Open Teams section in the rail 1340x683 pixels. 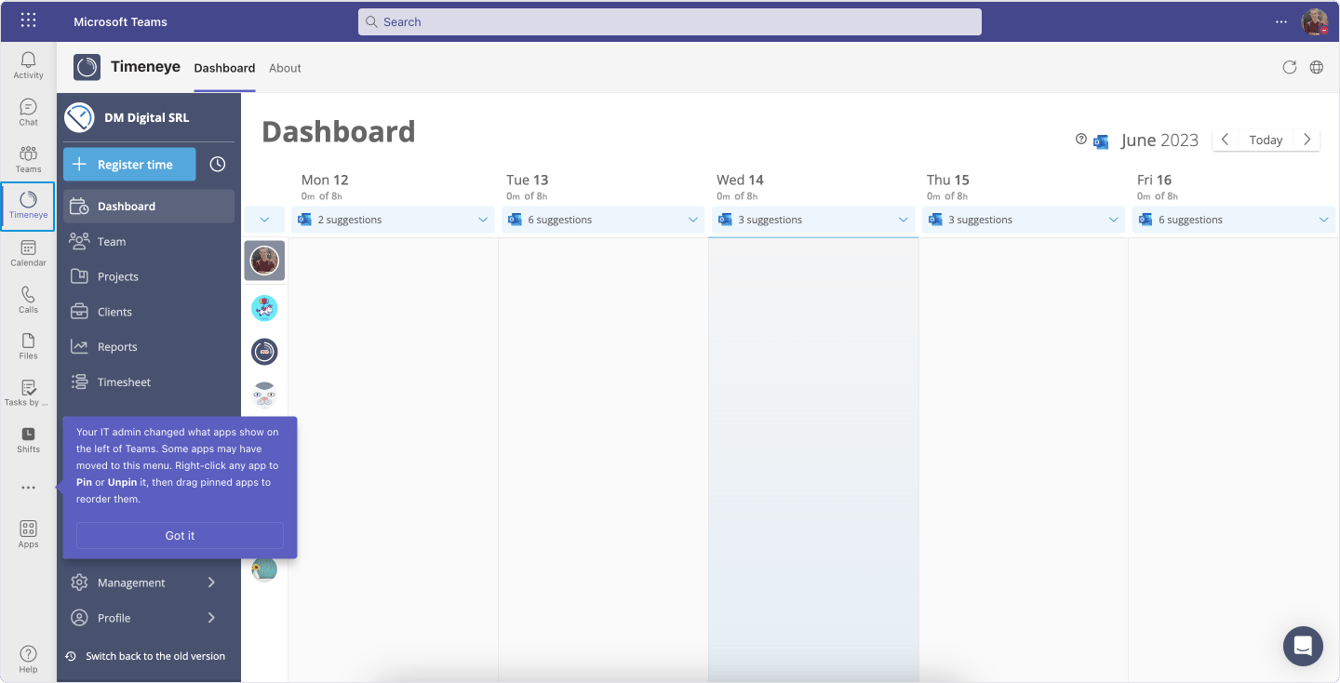(x=28, y=160)
